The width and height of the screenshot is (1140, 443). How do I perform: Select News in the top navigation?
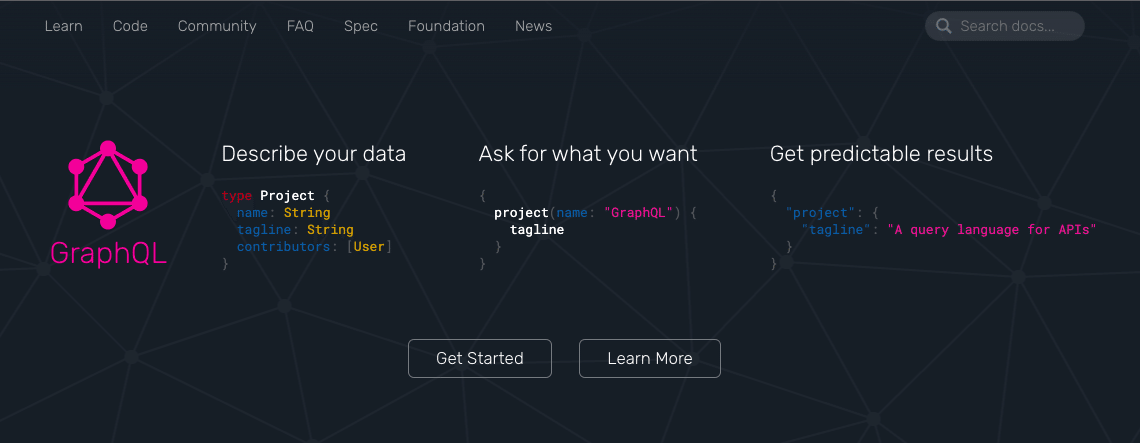click(x=533, y=26)
